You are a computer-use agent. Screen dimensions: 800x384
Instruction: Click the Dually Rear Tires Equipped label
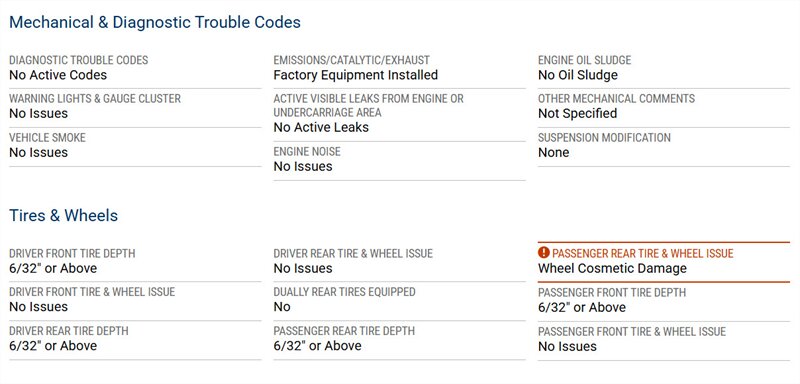click(x=344, y=292)
